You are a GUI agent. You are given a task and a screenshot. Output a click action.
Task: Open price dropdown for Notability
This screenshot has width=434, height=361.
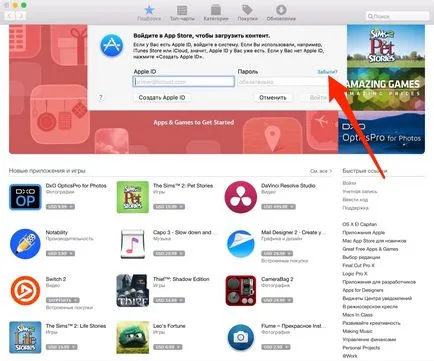pos(60,253)
